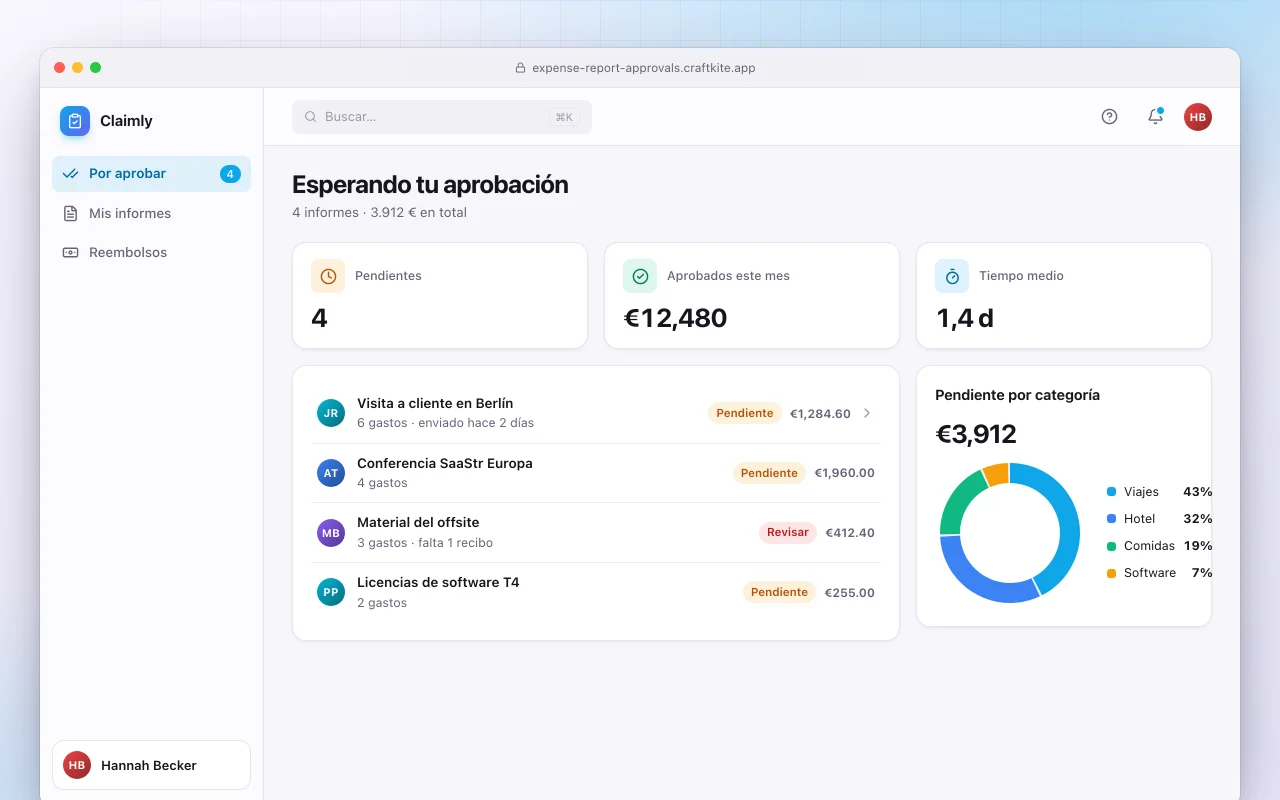The image size is (1280, 800).
Task: Click the search magnifier icon
Action: pyautogui.click(x=311, y=117)
